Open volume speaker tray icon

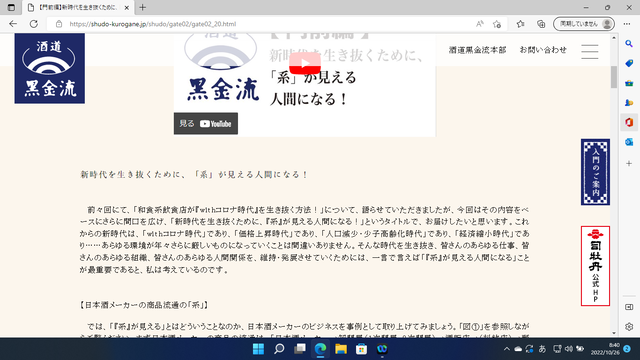569,349
